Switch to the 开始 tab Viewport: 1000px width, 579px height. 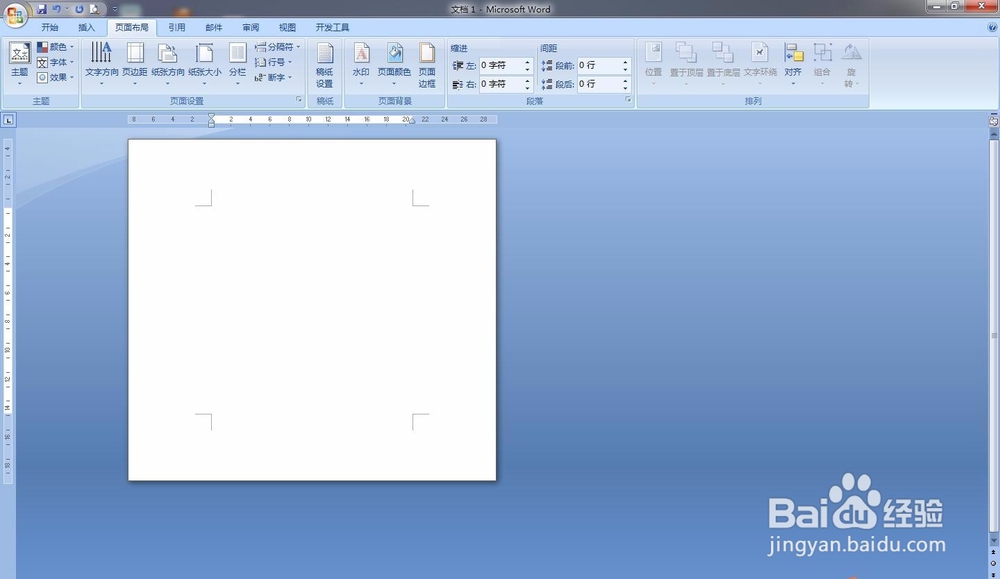coord(50,27)
